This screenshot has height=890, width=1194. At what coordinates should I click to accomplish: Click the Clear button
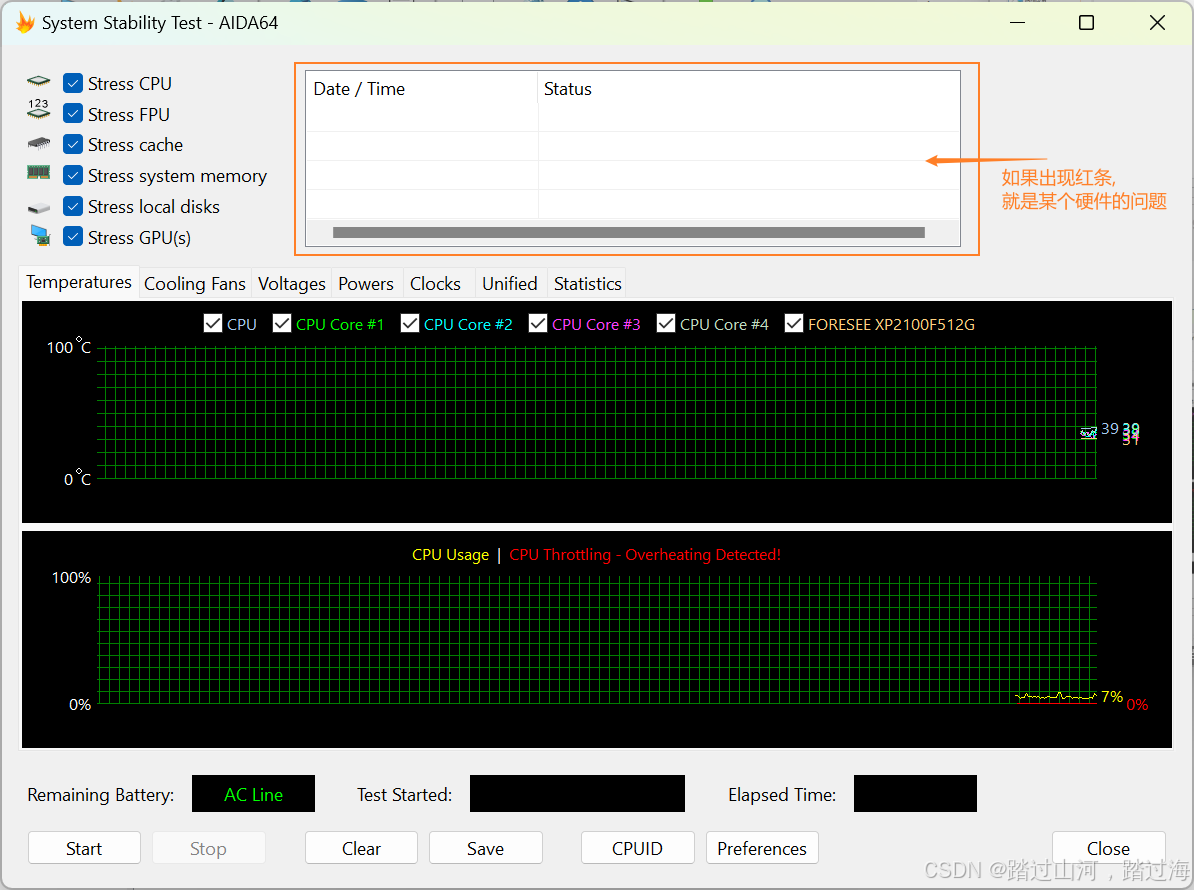pos(361,848)
